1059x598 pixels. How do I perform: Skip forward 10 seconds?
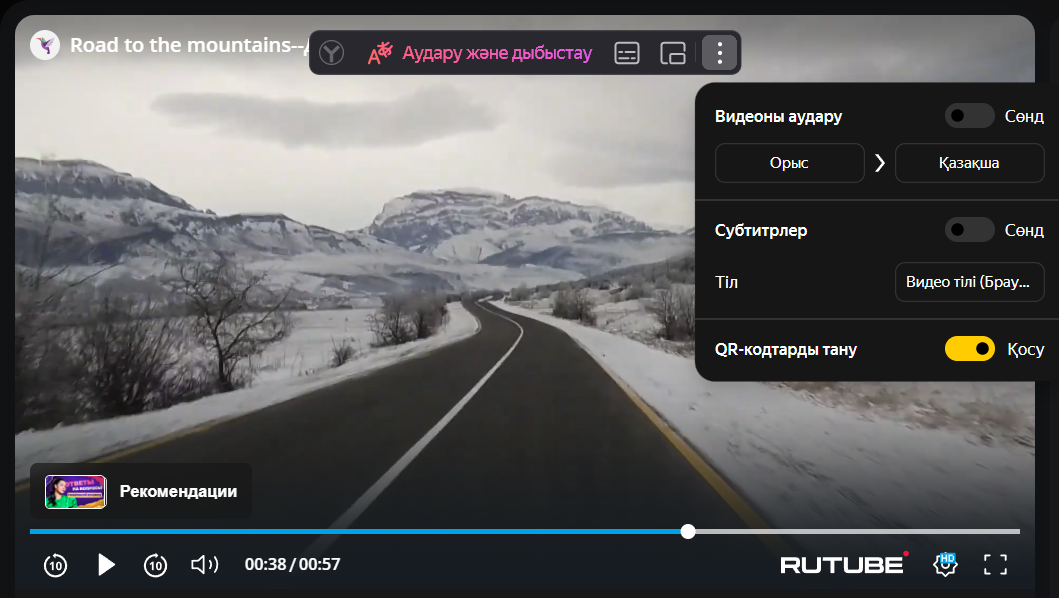pos(155,565)
